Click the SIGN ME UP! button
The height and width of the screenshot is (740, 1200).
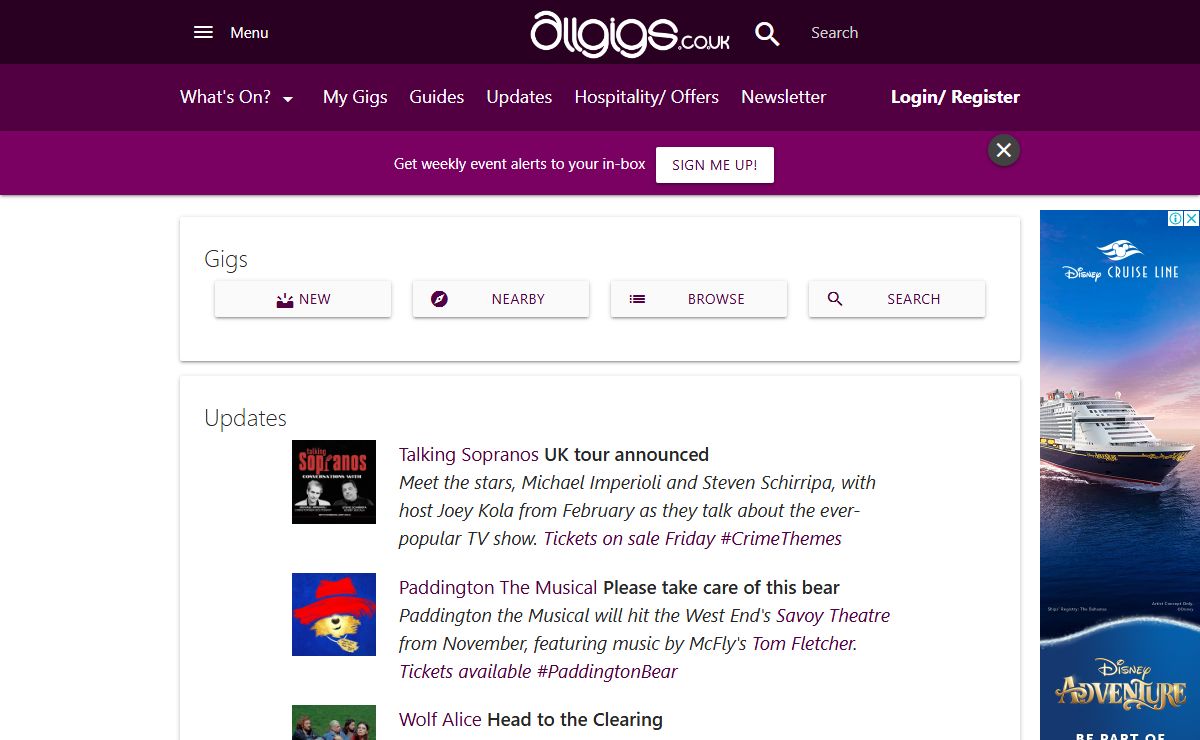715,165
